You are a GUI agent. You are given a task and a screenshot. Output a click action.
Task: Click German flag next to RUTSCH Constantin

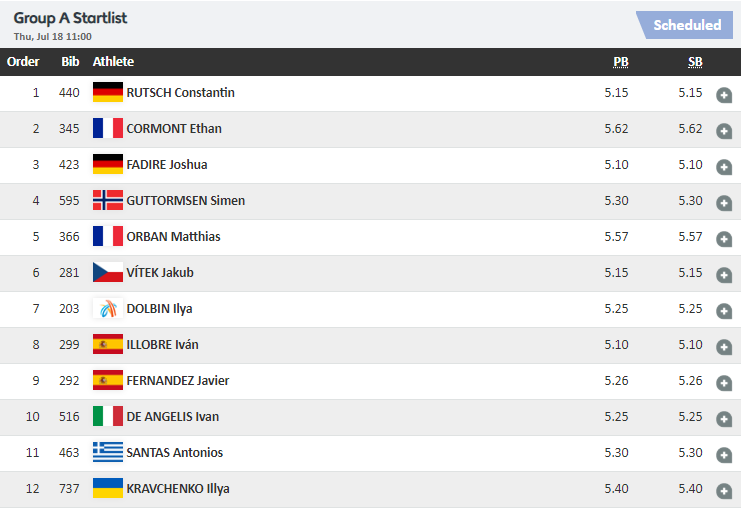click(107, 93)
